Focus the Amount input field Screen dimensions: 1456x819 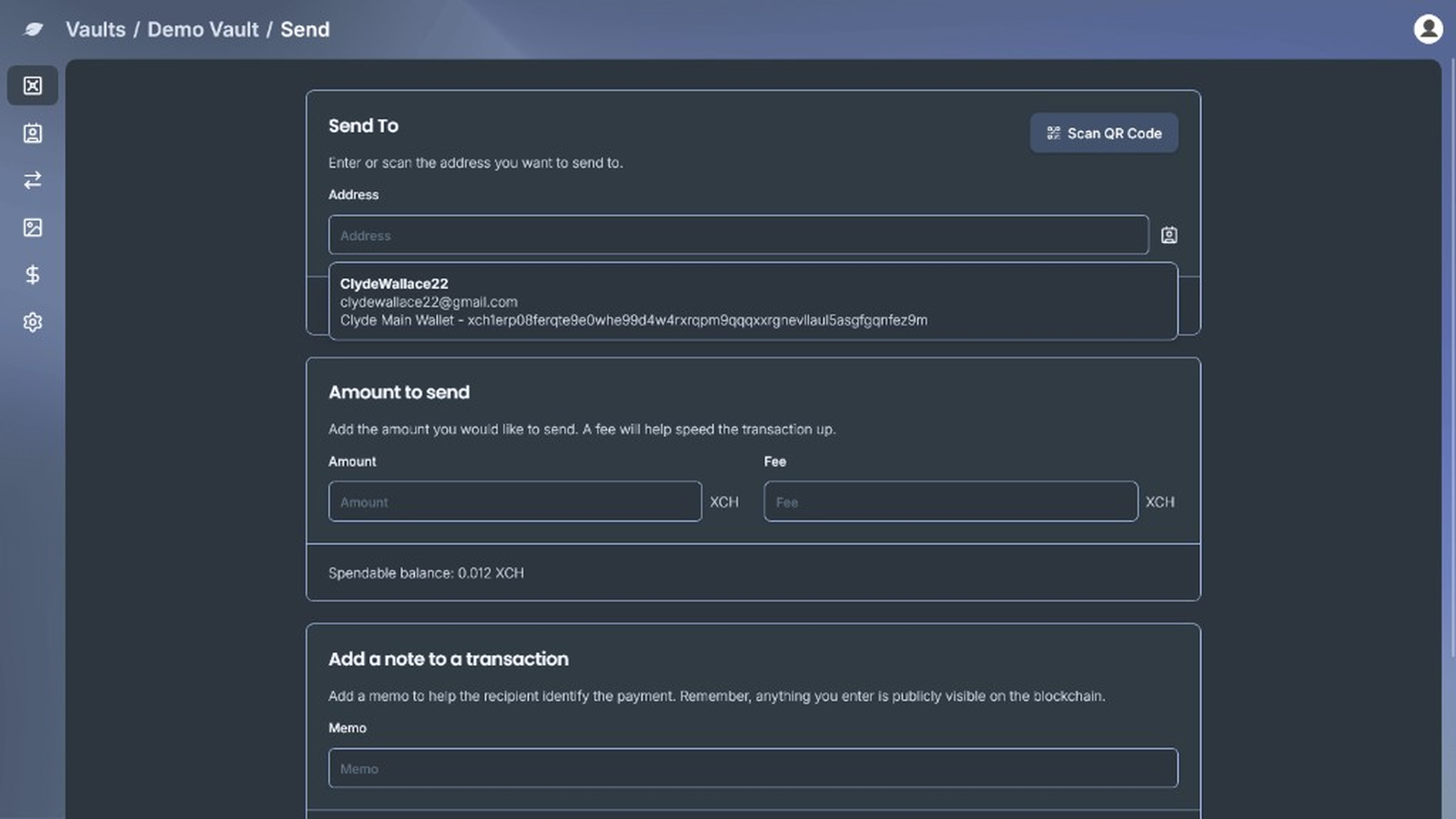pos(515,501)
